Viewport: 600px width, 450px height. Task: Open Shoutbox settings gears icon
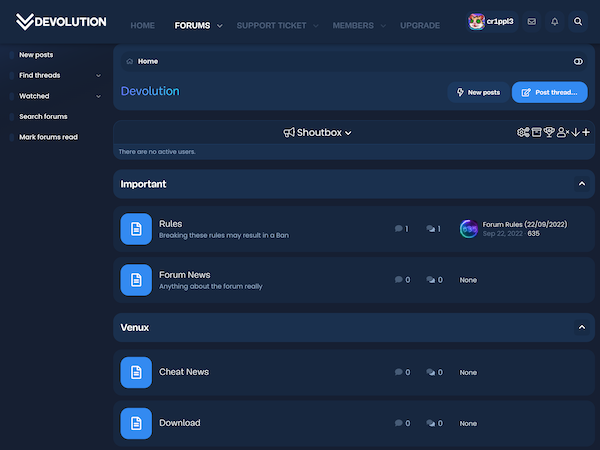523,132
